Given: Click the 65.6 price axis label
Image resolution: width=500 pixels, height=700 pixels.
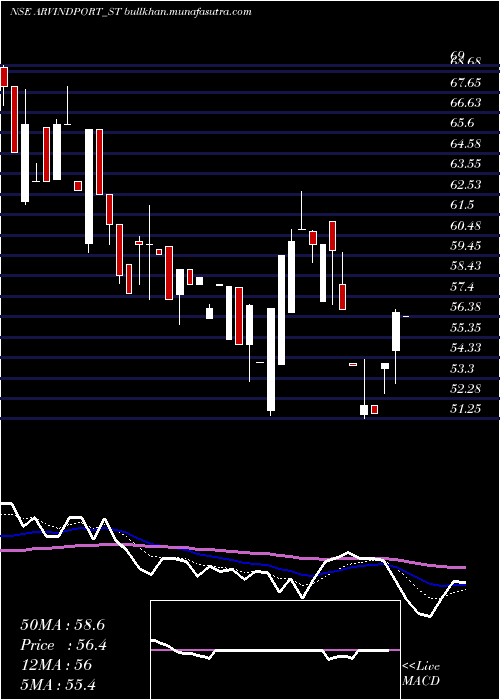Looking at the screenshot, I should 462,124.
